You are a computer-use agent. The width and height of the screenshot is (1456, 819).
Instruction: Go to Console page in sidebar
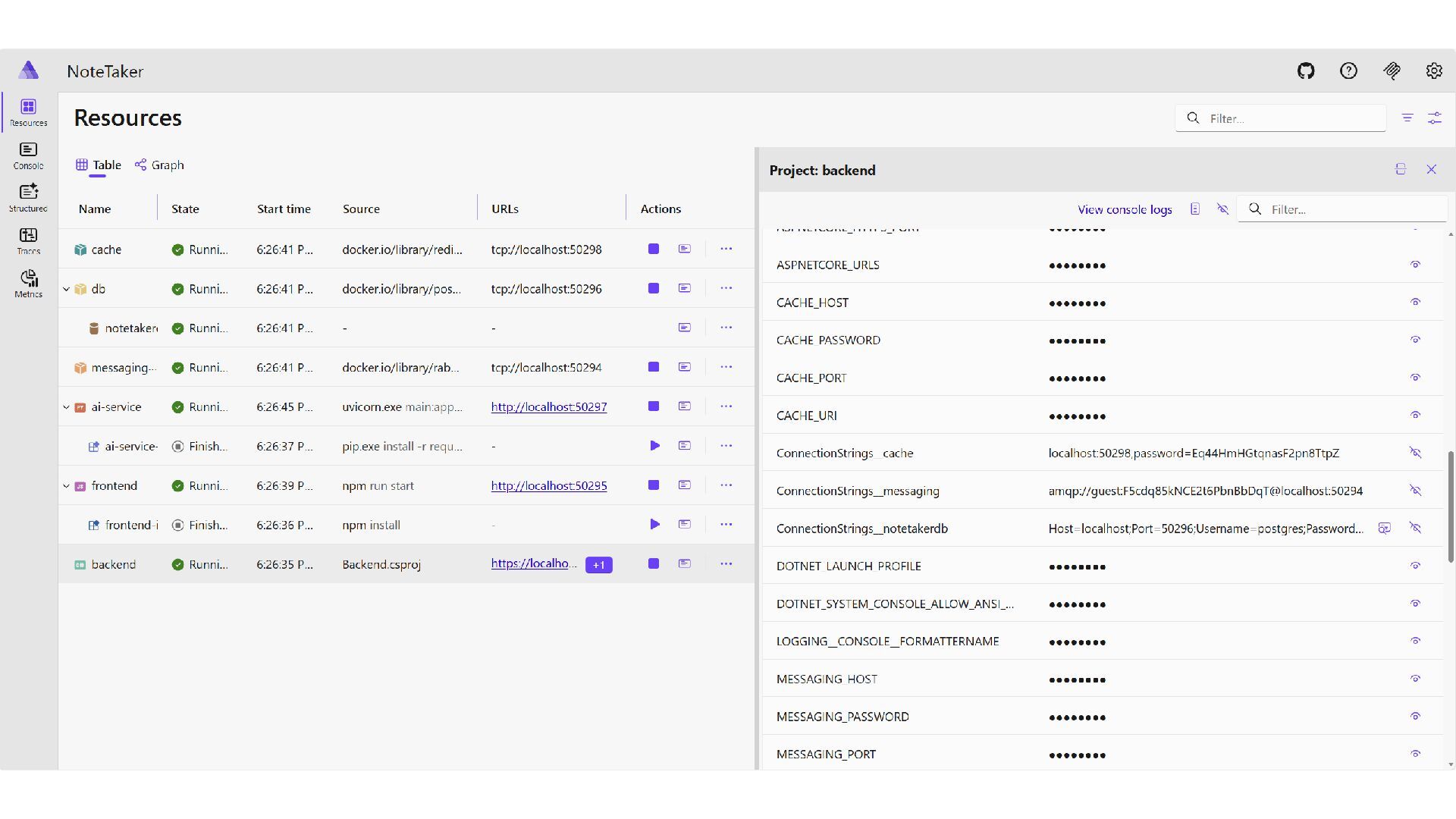[28, 155]
